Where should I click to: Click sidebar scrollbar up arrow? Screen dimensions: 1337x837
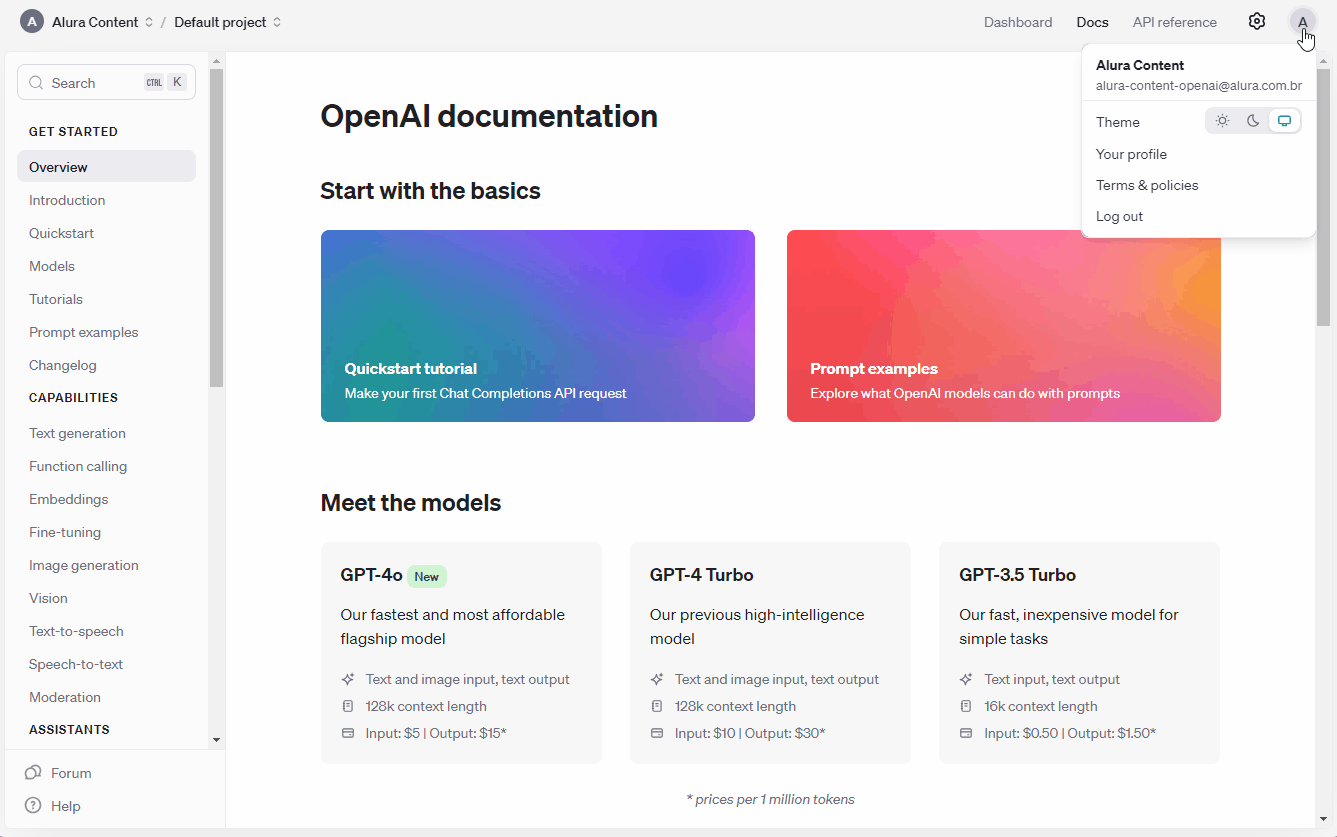pos(216,61)
